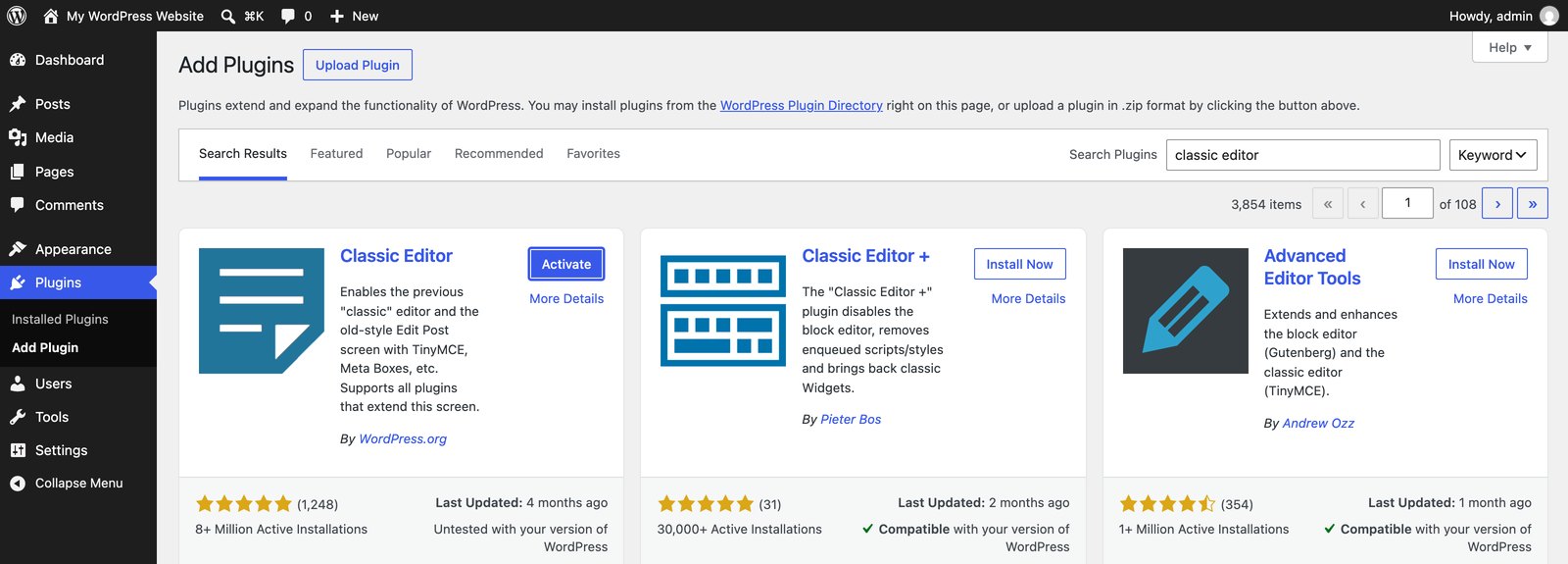Viewport: 1568px width, 564px height.
Task: Go to next page of results
Action: (1497, 203)
